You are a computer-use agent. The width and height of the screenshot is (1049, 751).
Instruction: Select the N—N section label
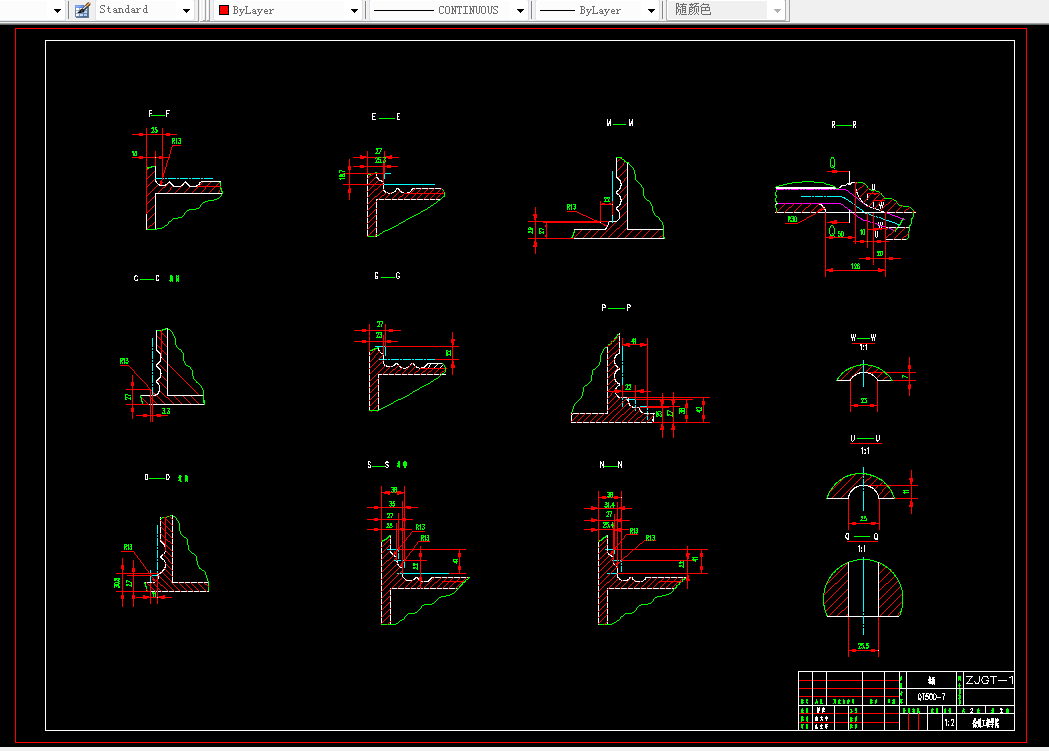pos(610,465)
